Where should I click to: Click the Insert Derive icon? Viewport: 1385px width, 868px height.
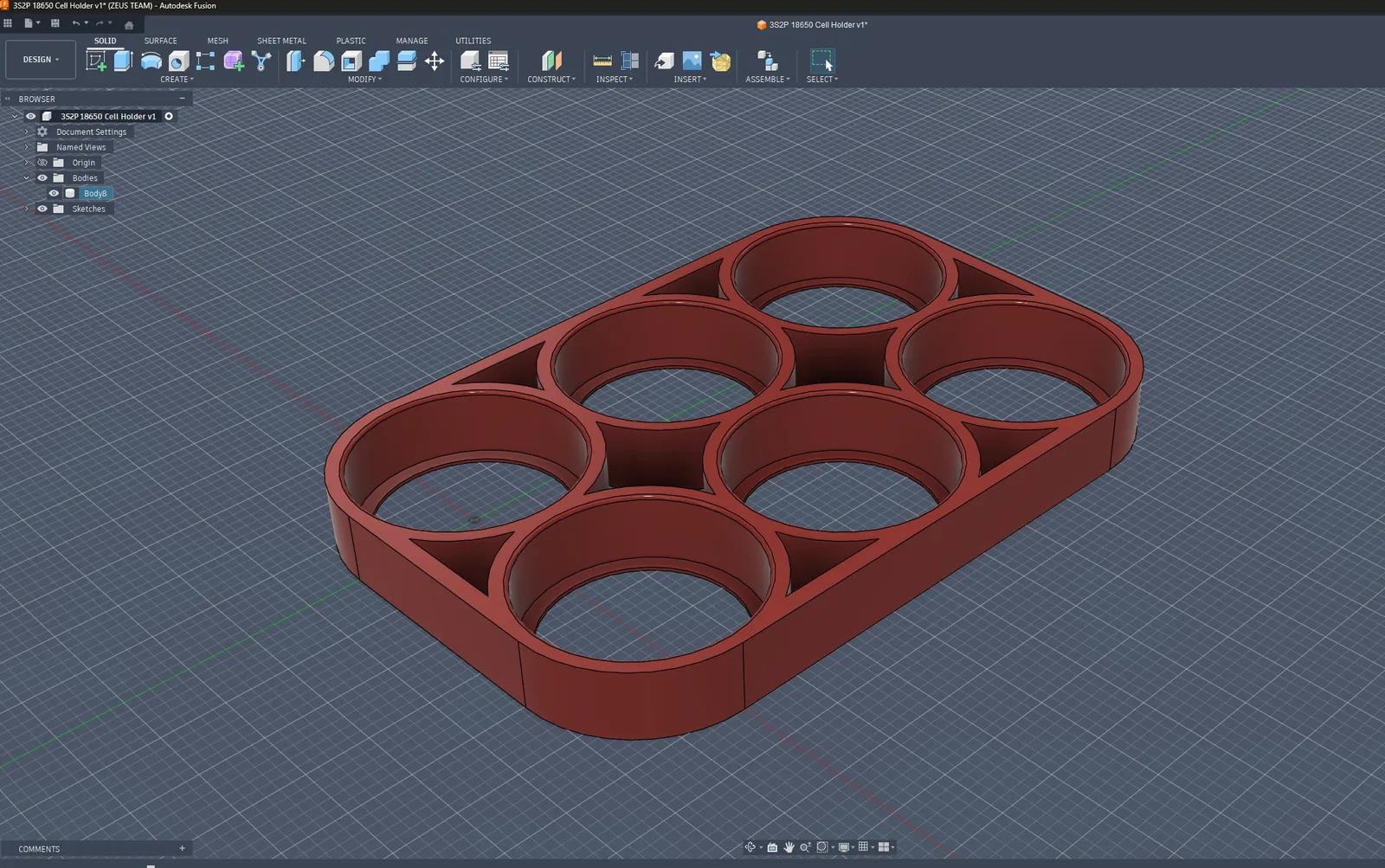click(664, 61)
